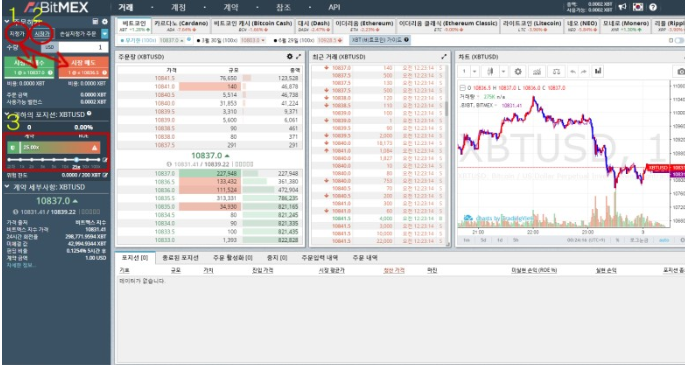This screenshot has width=685, height=365.
Task: Open the chart settings gear
Action: [x=518, y=71]
